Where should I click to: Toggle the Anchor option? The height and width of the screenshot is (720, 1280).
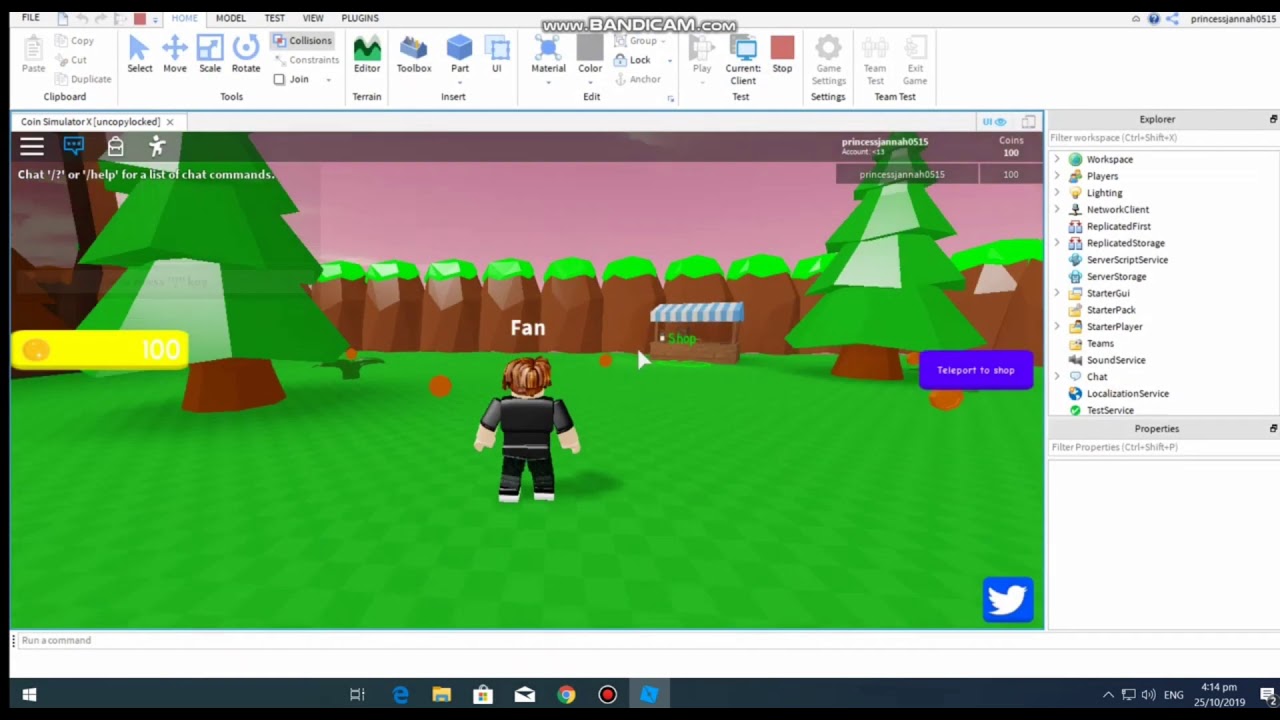(x=637, y=79)
